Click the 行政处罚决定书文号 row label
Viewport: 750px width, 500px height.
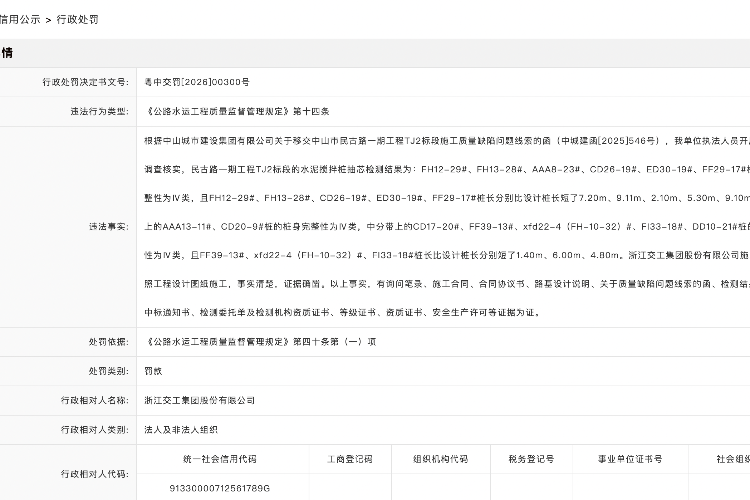86,82
